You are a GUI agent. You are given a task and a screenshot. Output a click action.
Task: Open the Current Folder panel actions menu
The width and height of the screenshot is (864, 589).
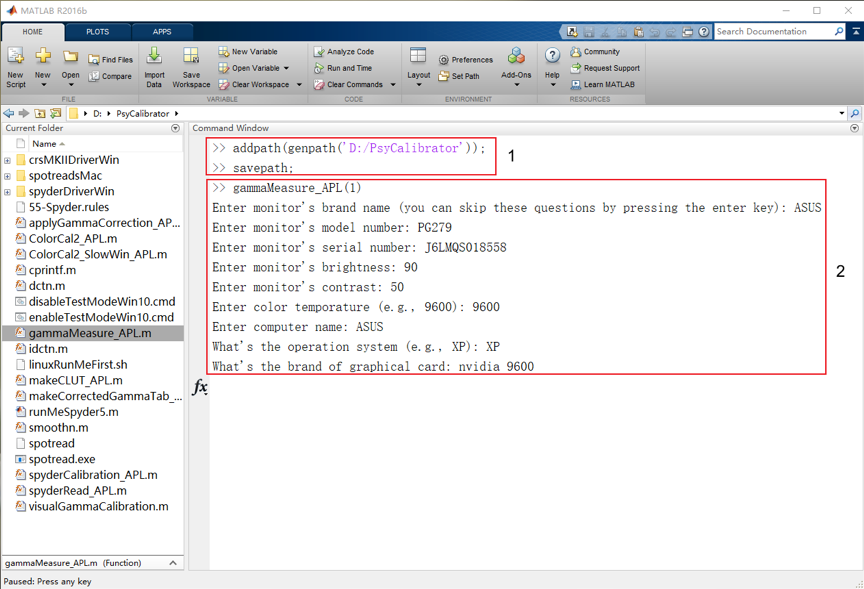pos(175,128)
